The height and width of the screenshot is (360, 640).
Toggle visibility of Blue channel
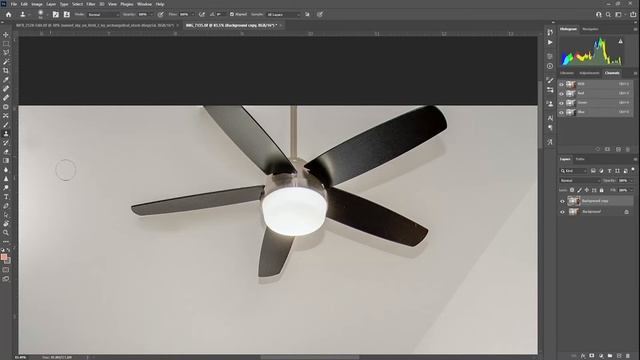[561, 112]
